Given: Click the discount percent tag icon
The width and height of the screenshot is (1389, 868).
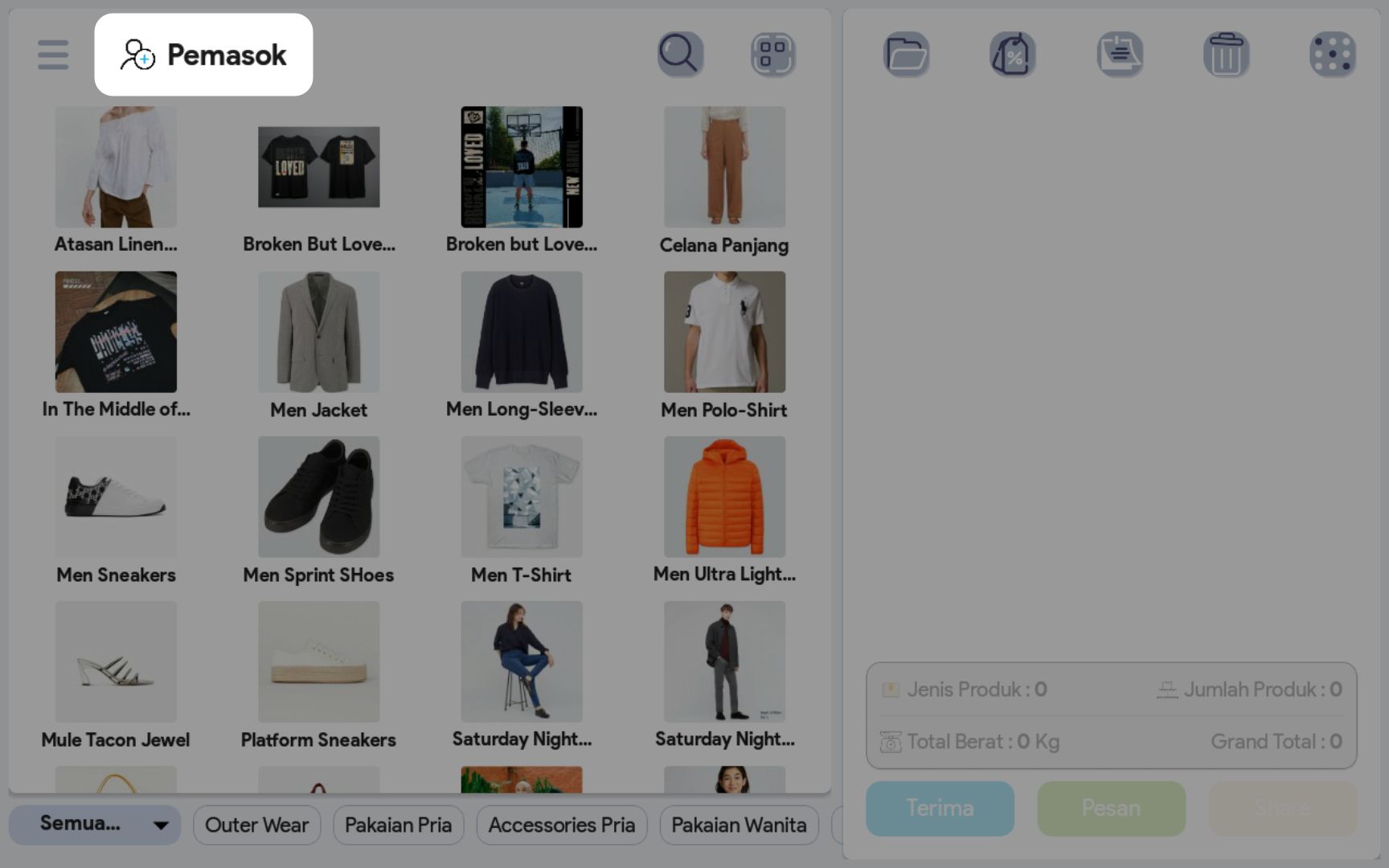Looking at the screenshot, I should pos(1012,55).
